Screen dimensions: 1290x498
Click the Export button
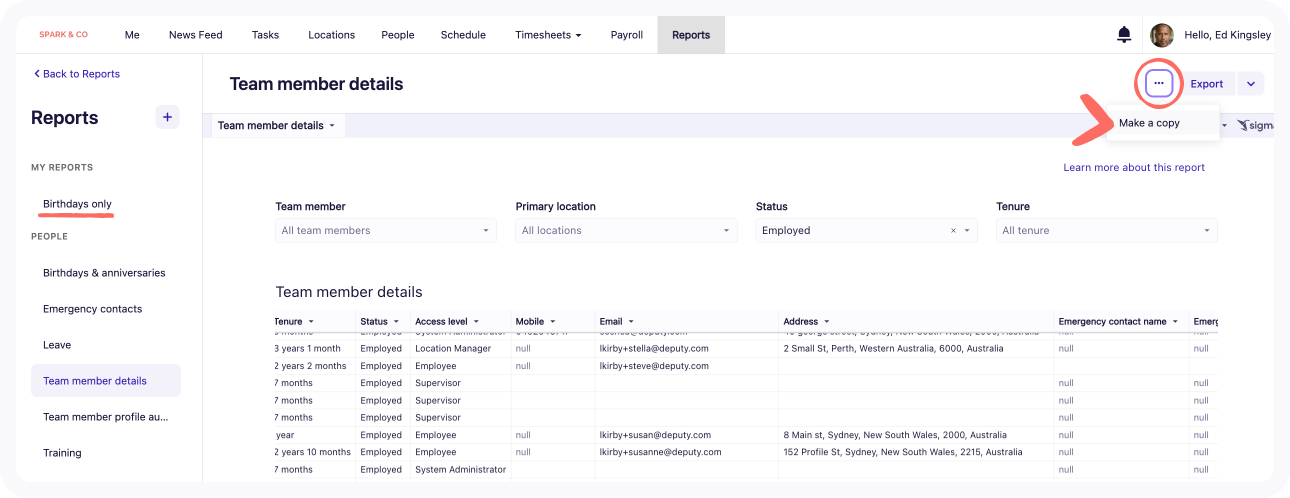point(1207,84)
